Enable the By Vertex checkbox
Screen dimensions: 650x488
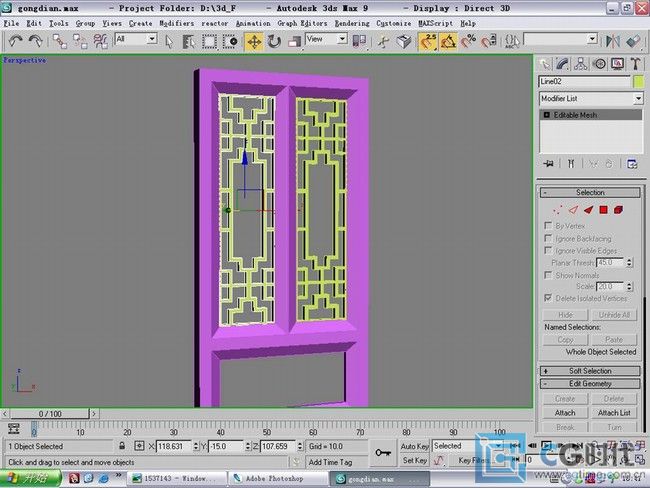548,226
